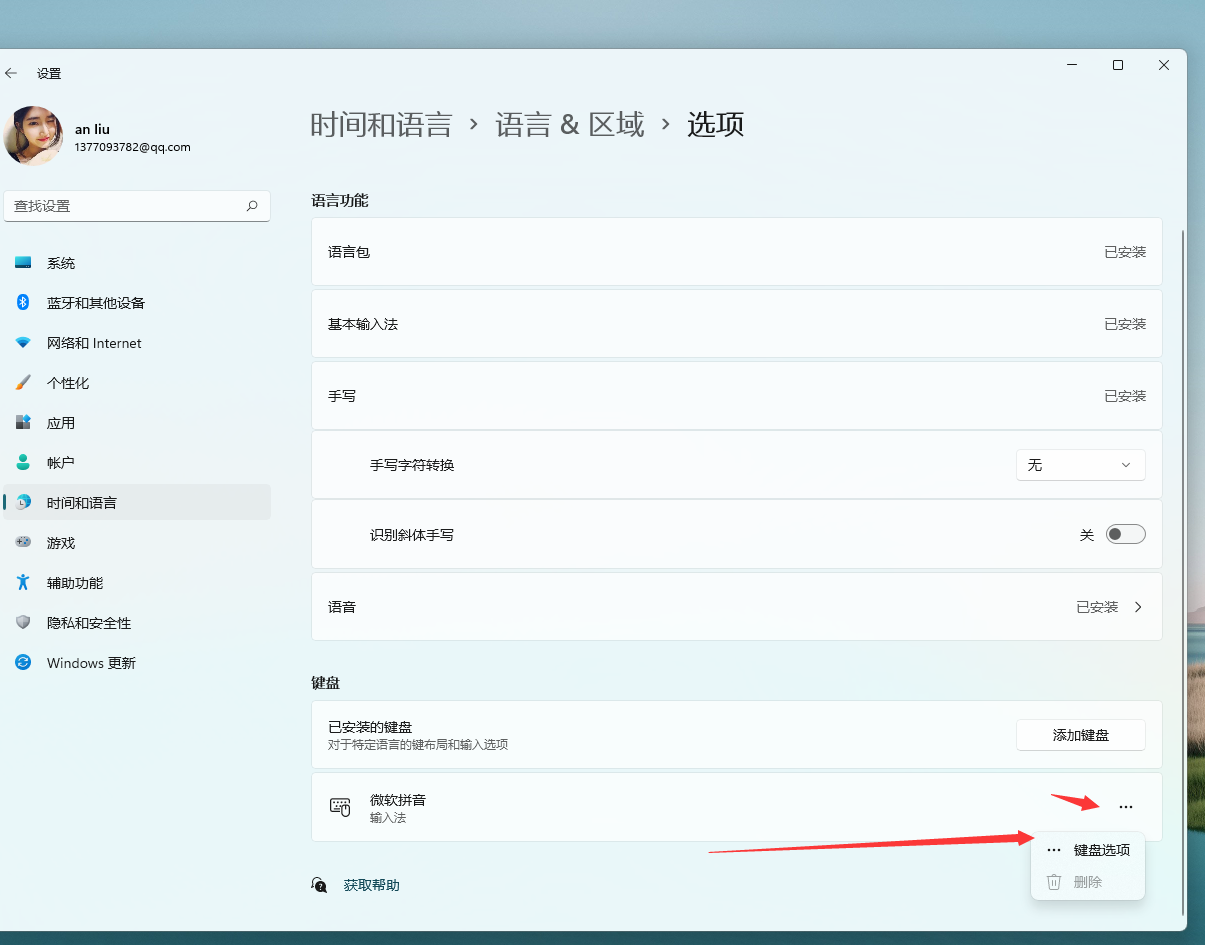Click the 微软拼音 keyboard icon
This screenshot has width=1205, height=945.
pyautogui.click(x=340, y=806)
